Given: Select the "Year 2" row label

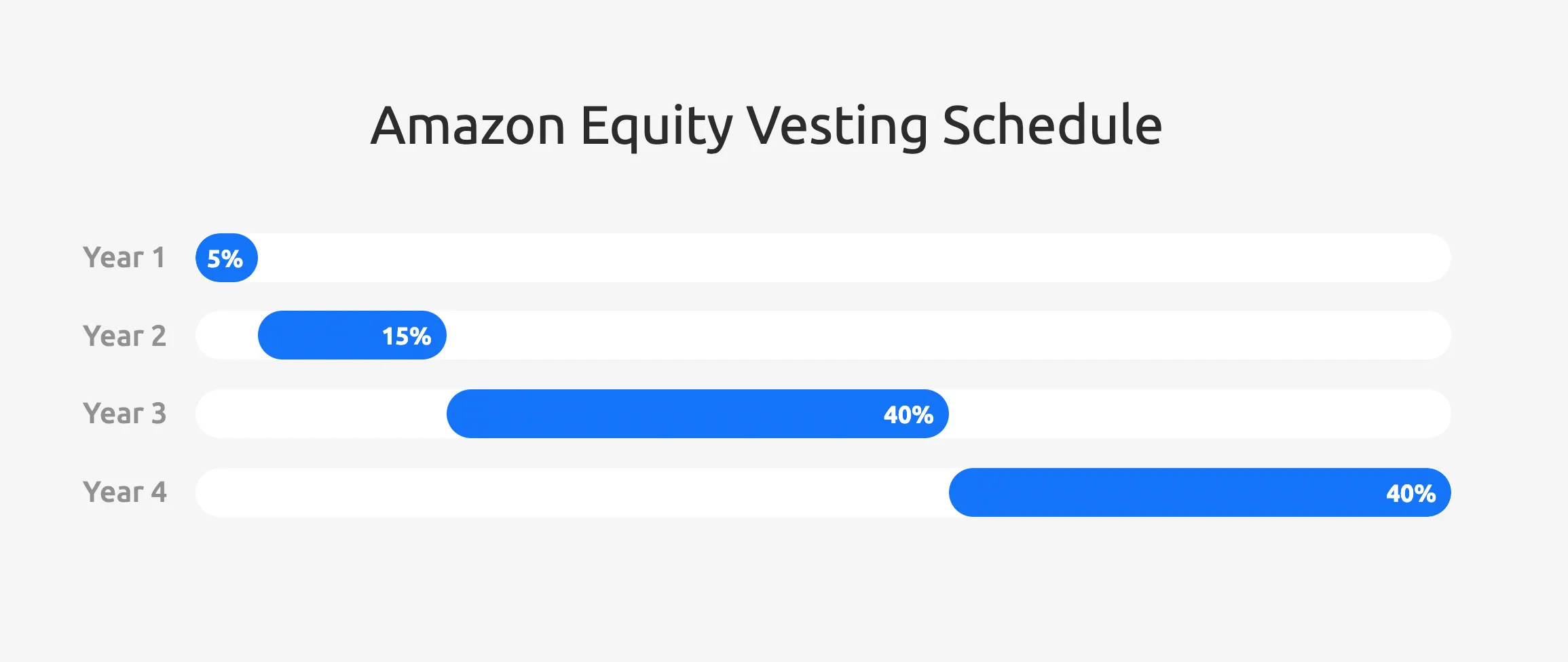Looking at the screenshot, I should [124, 336].
